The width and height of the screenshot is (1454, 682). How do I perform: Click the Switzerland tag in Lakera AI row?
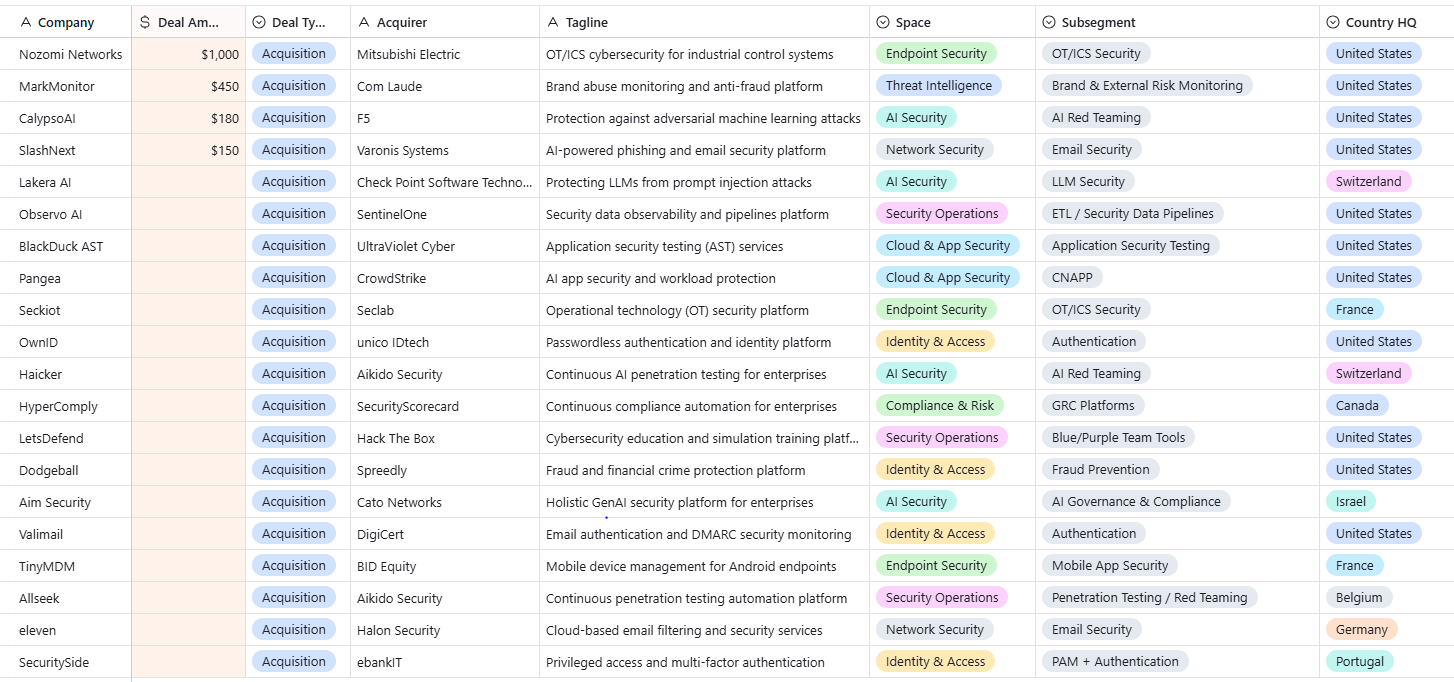click(1369, 182)
